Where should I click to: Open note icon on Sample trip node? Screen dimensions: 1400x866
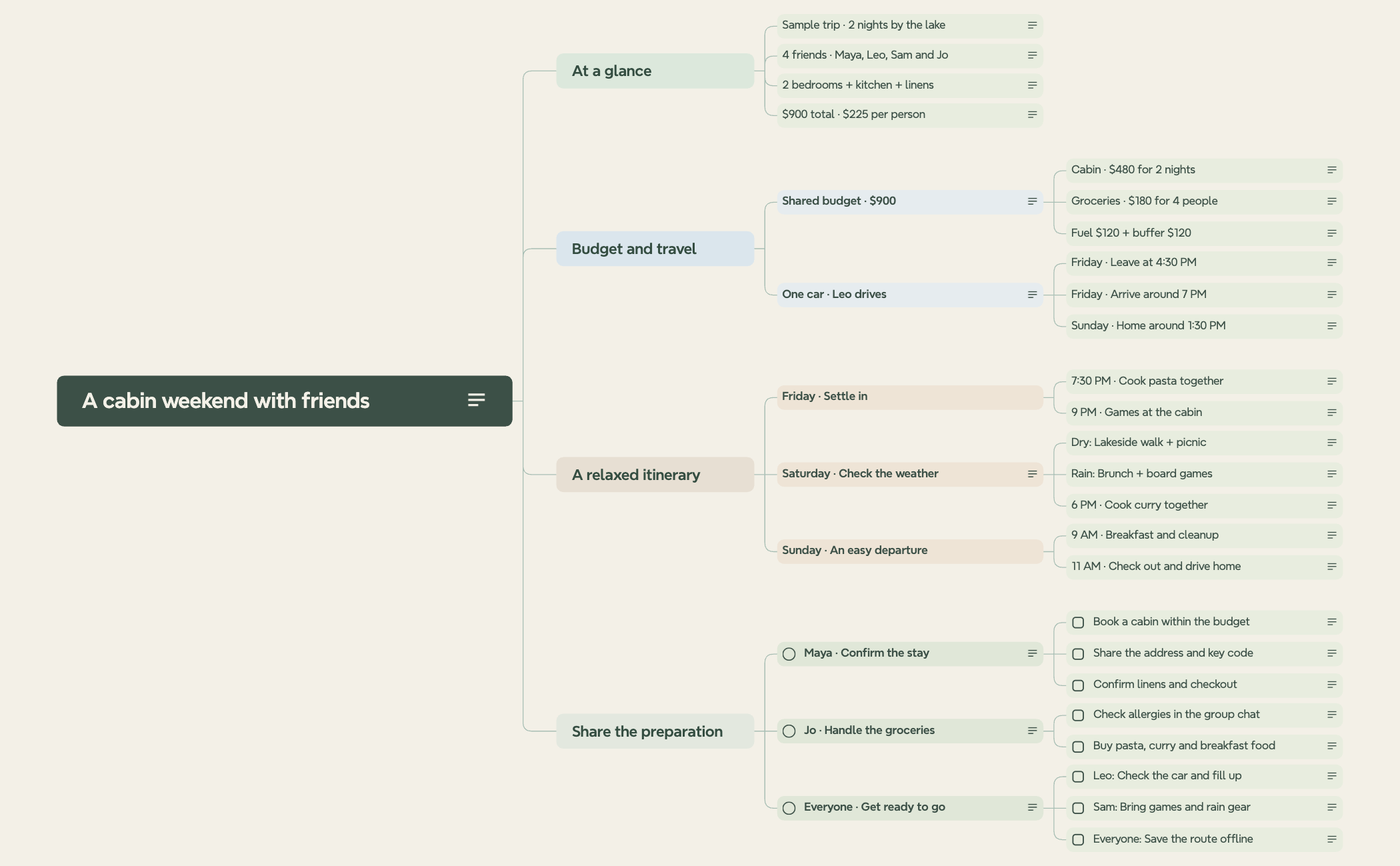(x=1032, y=25)
